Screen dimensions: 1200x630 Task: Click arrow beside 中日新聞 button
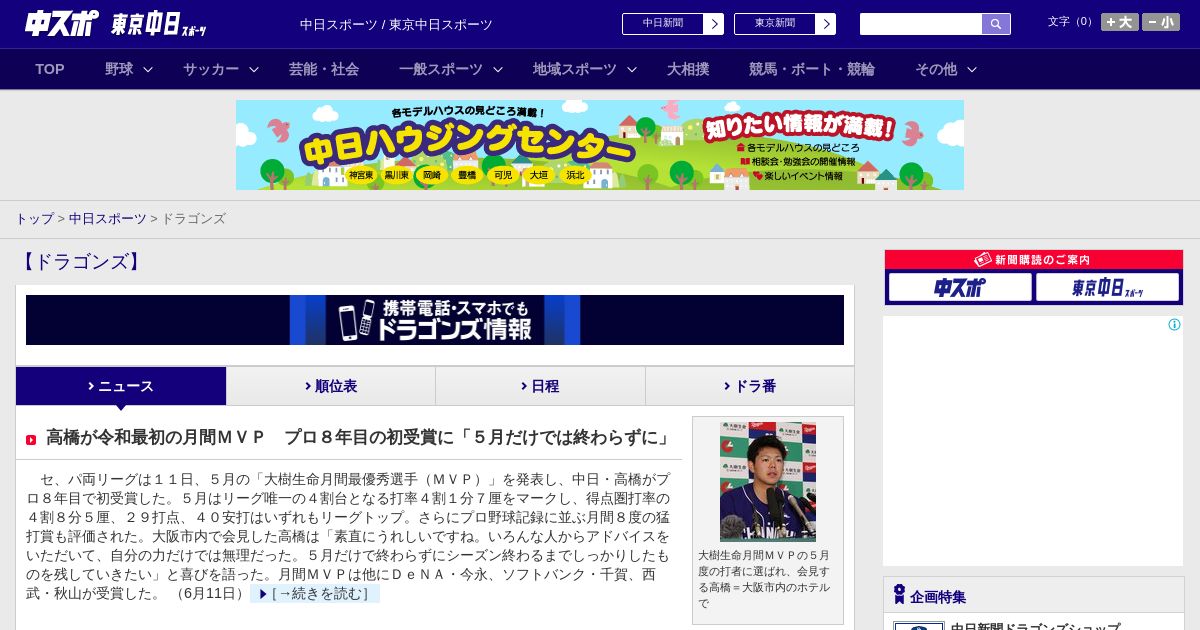tap(714, 24)
